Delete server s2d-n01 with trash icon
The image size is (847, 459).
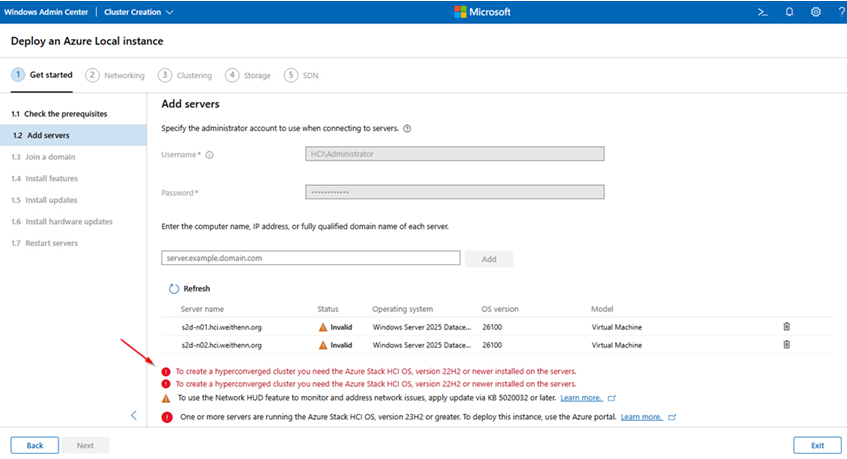coord(786,327)
